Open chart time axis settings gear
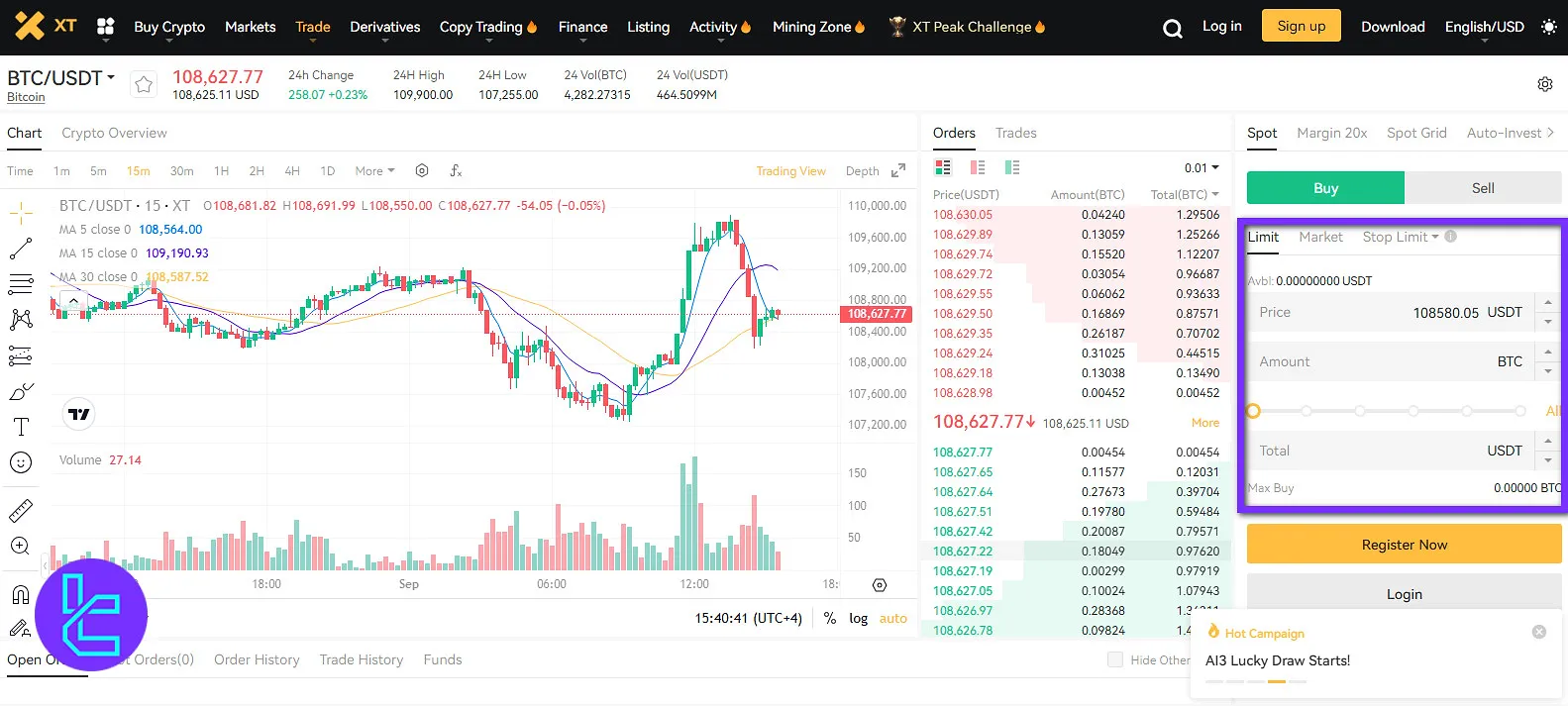1568x706 pixels. 880,585
